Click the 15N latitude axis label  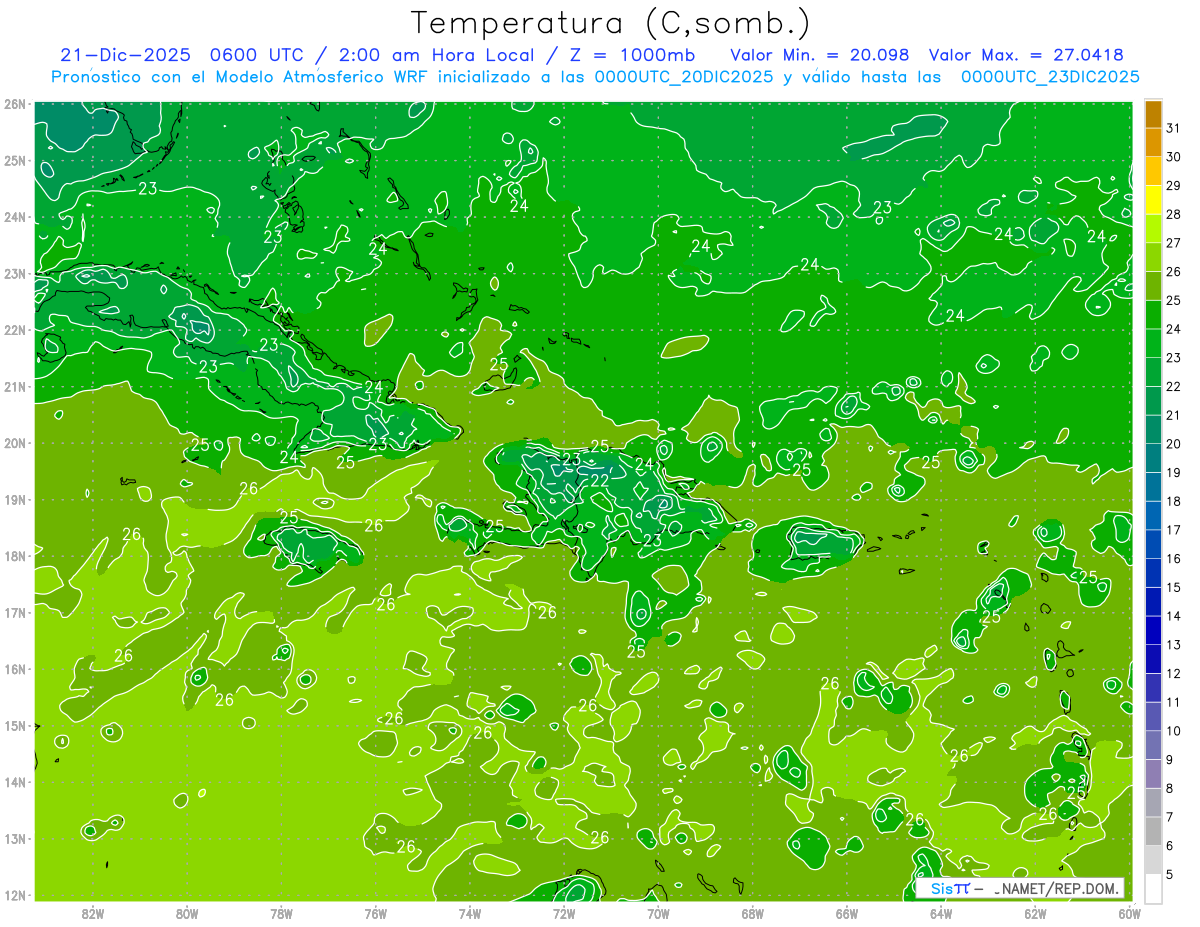click(14, 726)
